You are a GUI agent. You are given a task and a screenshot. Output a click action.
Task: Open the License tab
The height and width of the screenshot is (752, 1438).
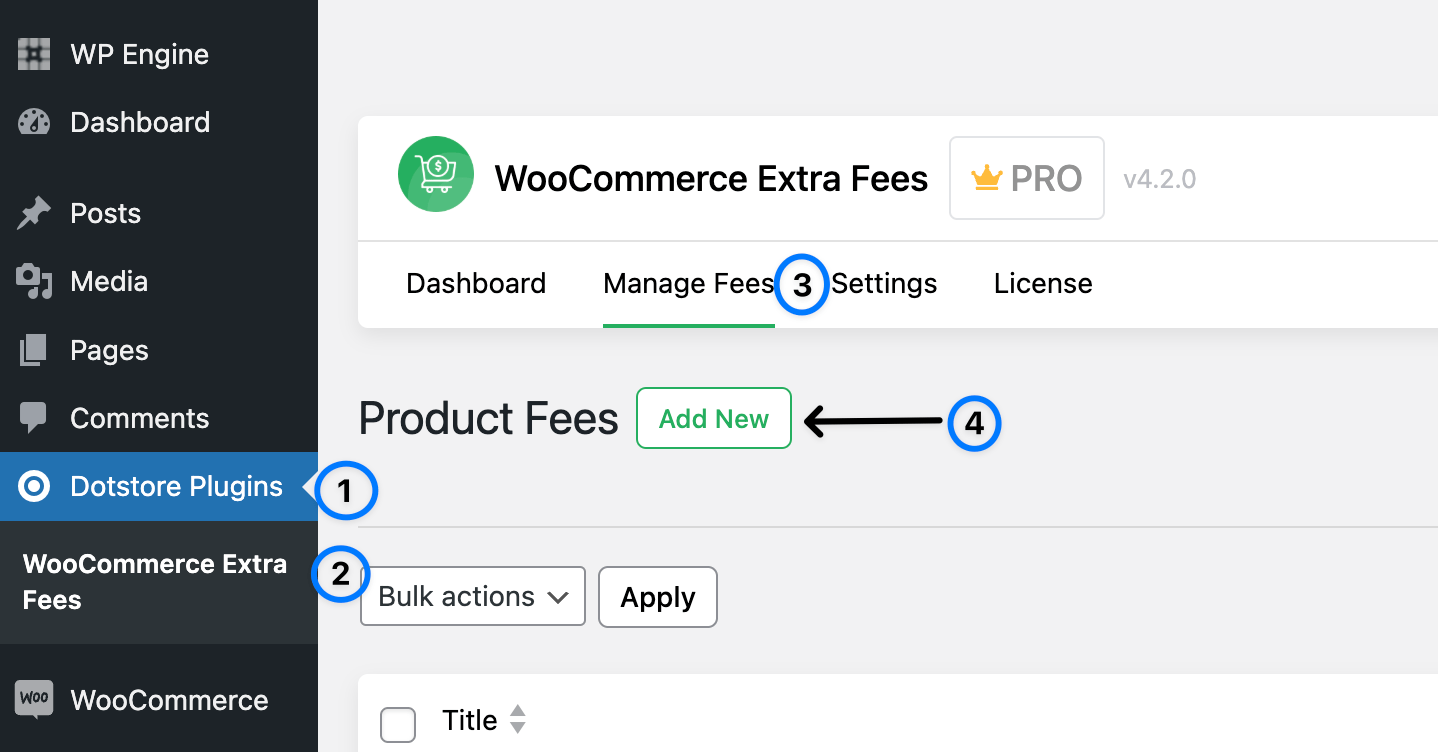(1043, 284)
